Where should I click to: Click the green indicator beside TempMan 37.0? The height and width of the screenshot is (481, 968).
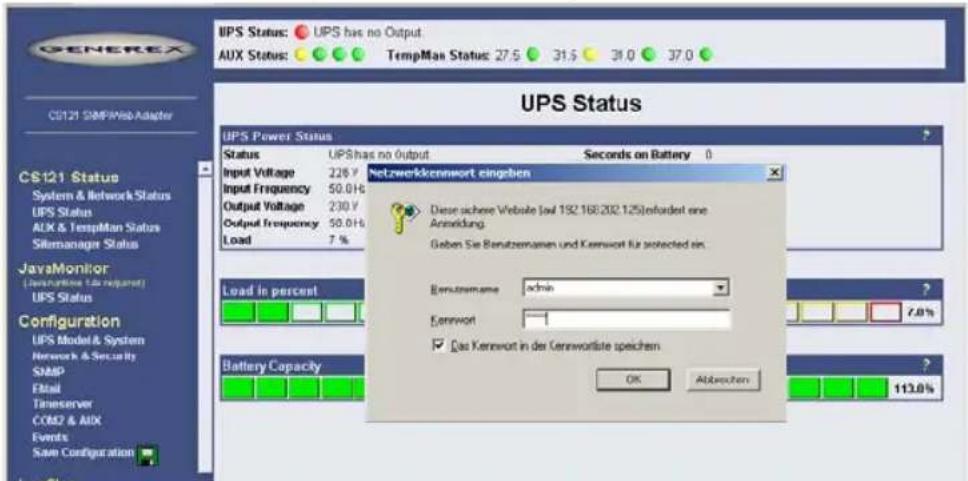705,56
